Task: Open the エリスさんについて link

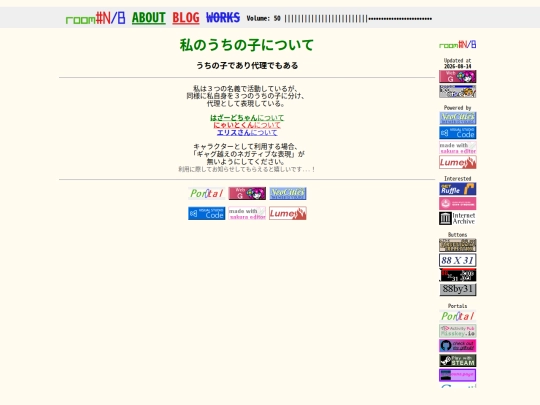Action: tap(247, 133)
